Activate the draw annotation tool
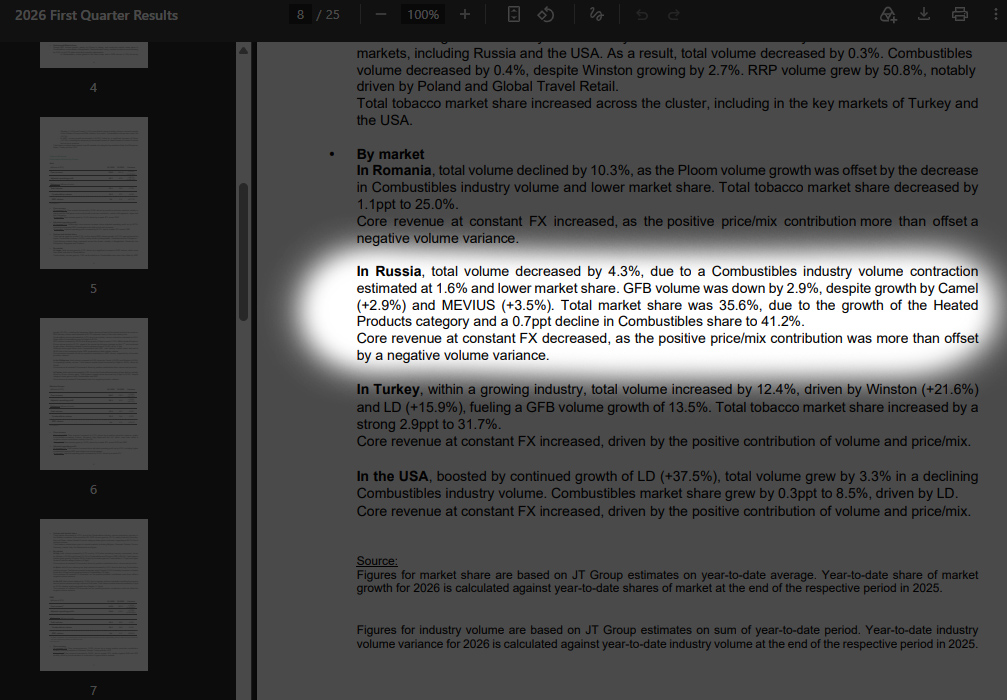Screen dimensions: 1007x700 tap(597, 15)
